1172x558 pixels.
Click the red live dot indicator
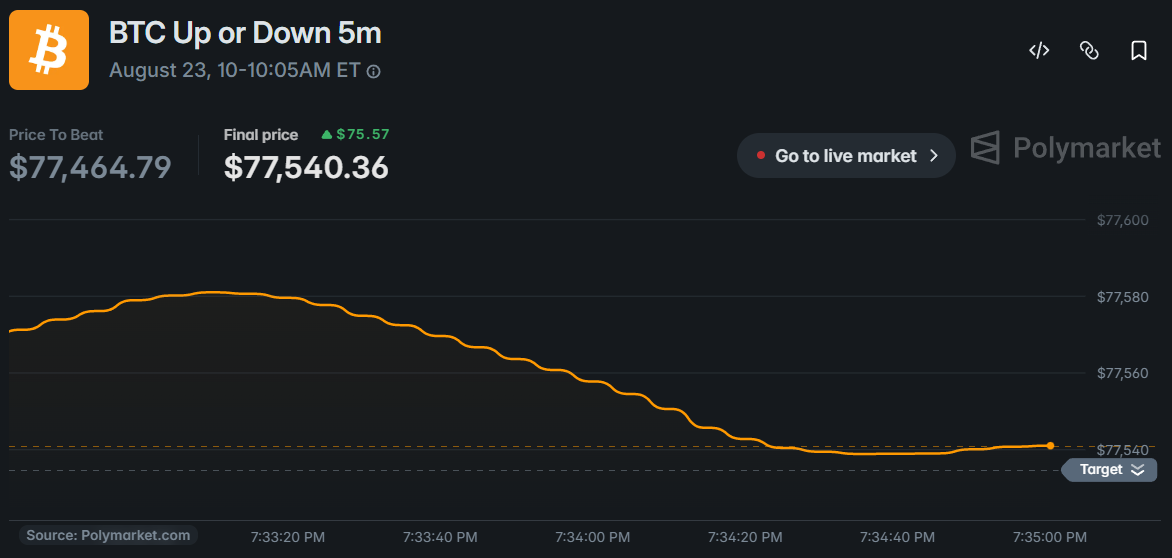[x=761, y=155]
